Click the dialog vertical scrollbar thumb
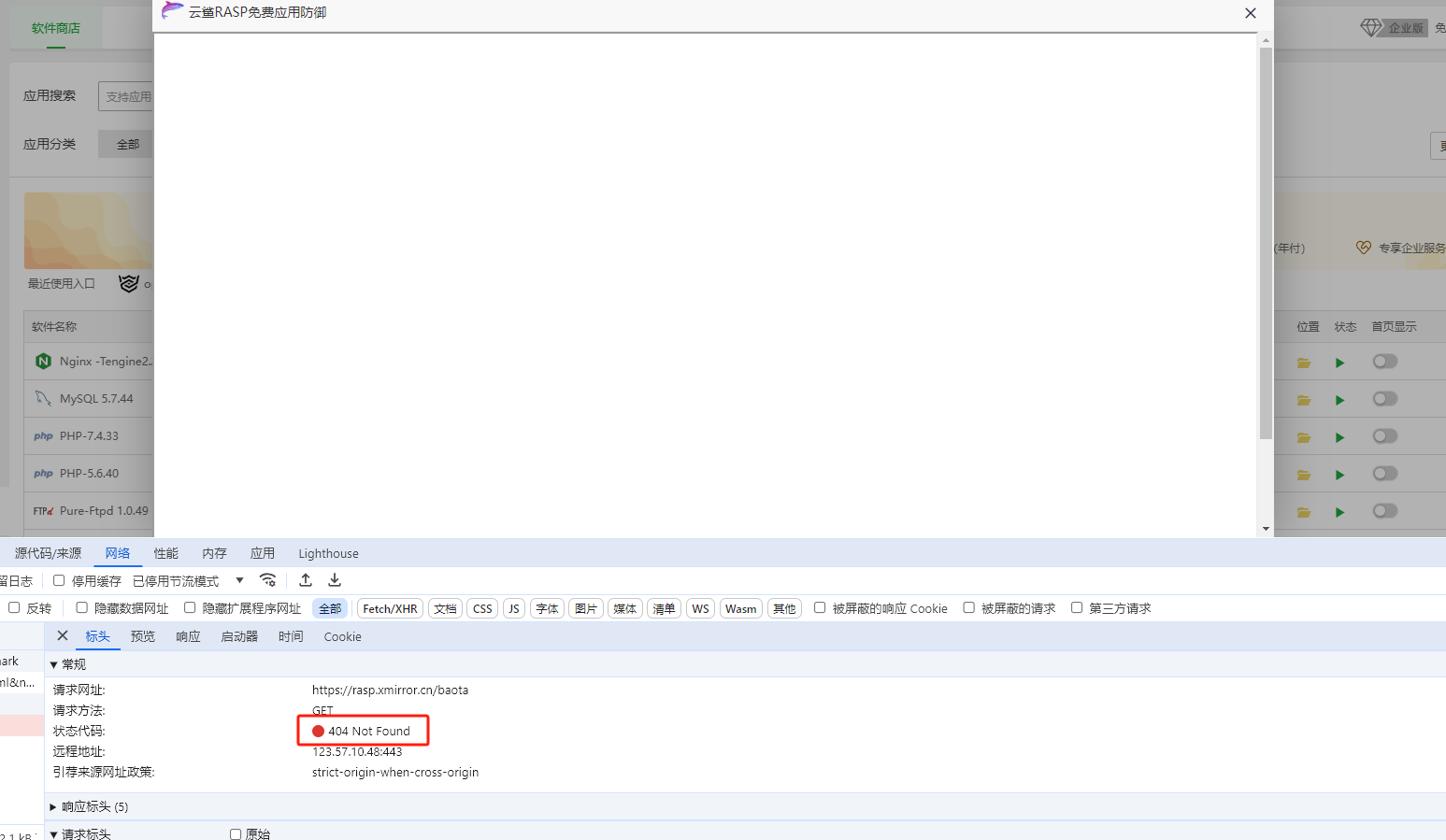Viewport: 1446px width, 840px height. (x=1266, y=243)
